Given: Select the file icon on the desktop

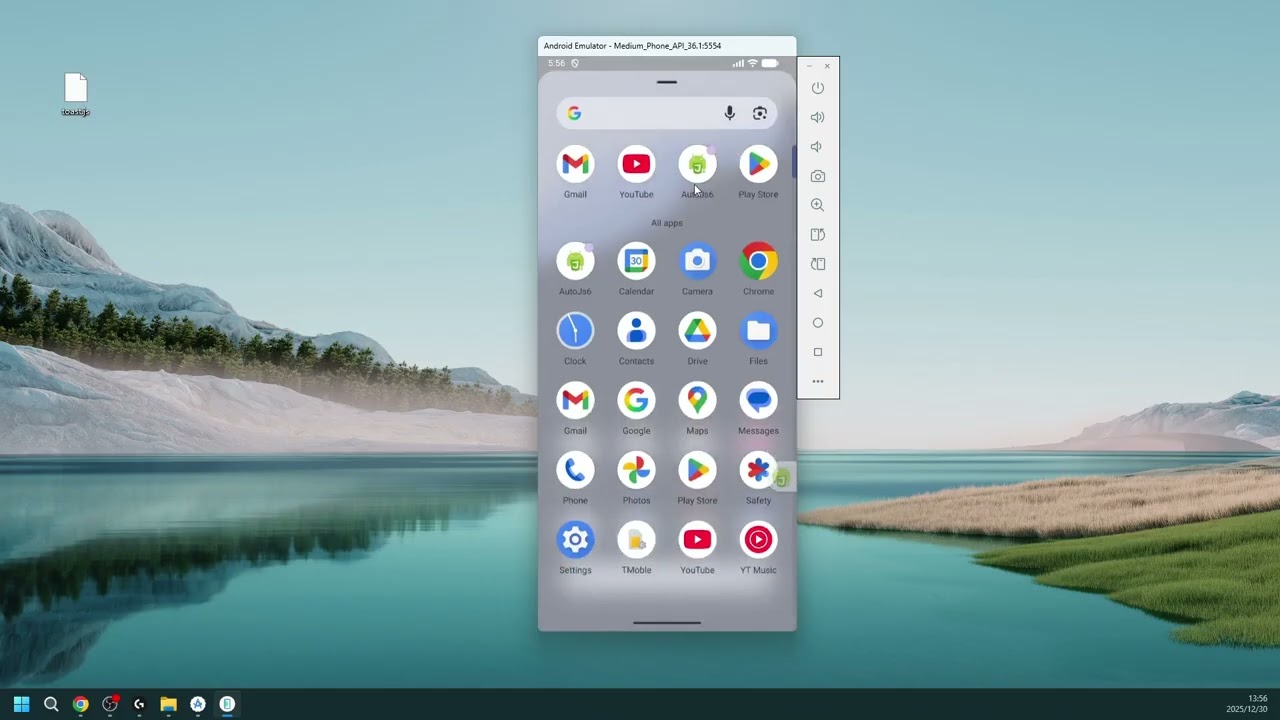Looking at the screenshot, I should click(76, 95).
